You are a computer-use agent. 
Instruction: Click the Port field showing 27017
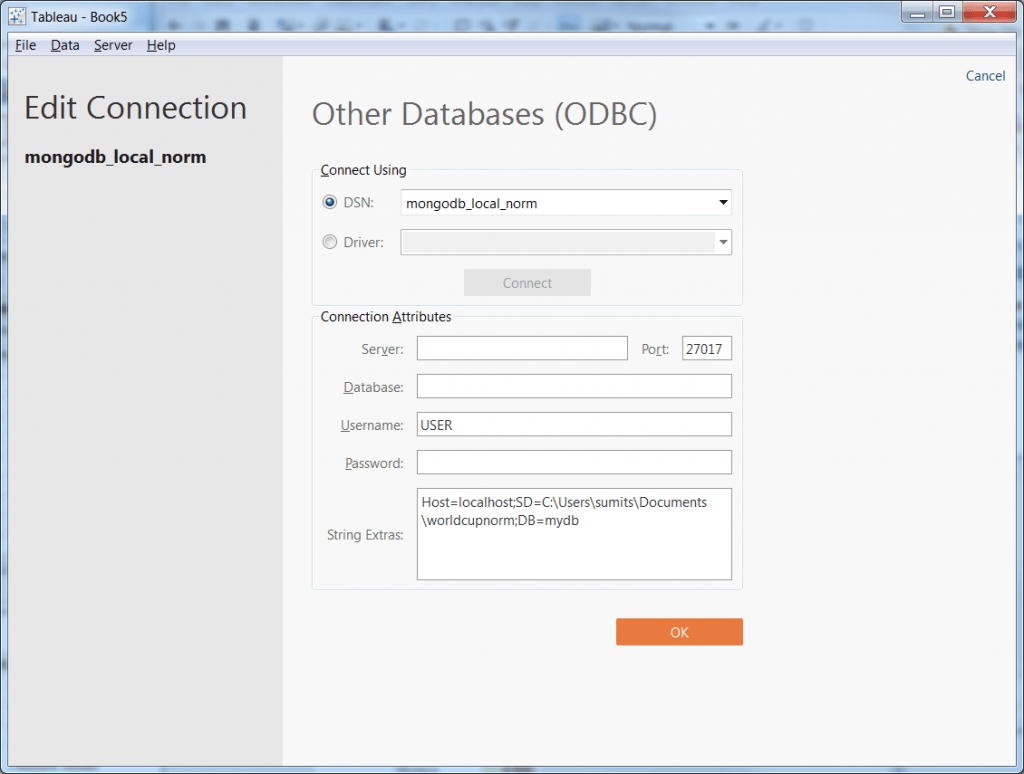coord(707,348)
